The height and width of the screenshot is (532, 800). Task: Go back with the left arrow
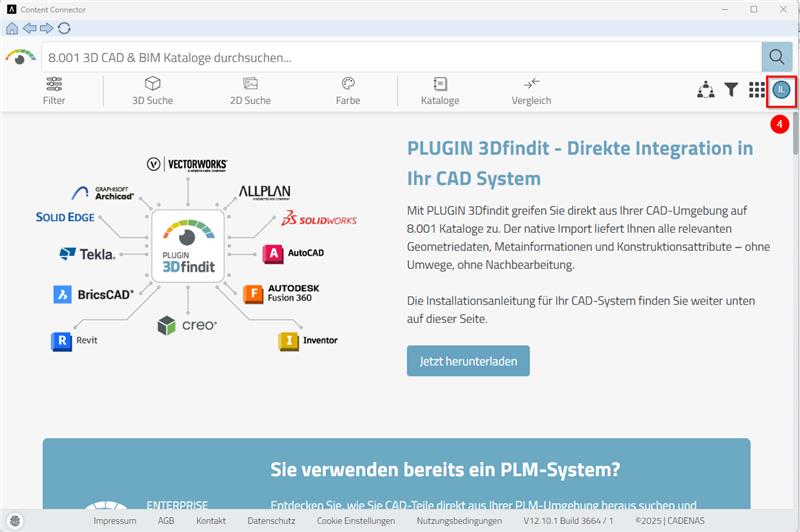click(x=29, y=28)
